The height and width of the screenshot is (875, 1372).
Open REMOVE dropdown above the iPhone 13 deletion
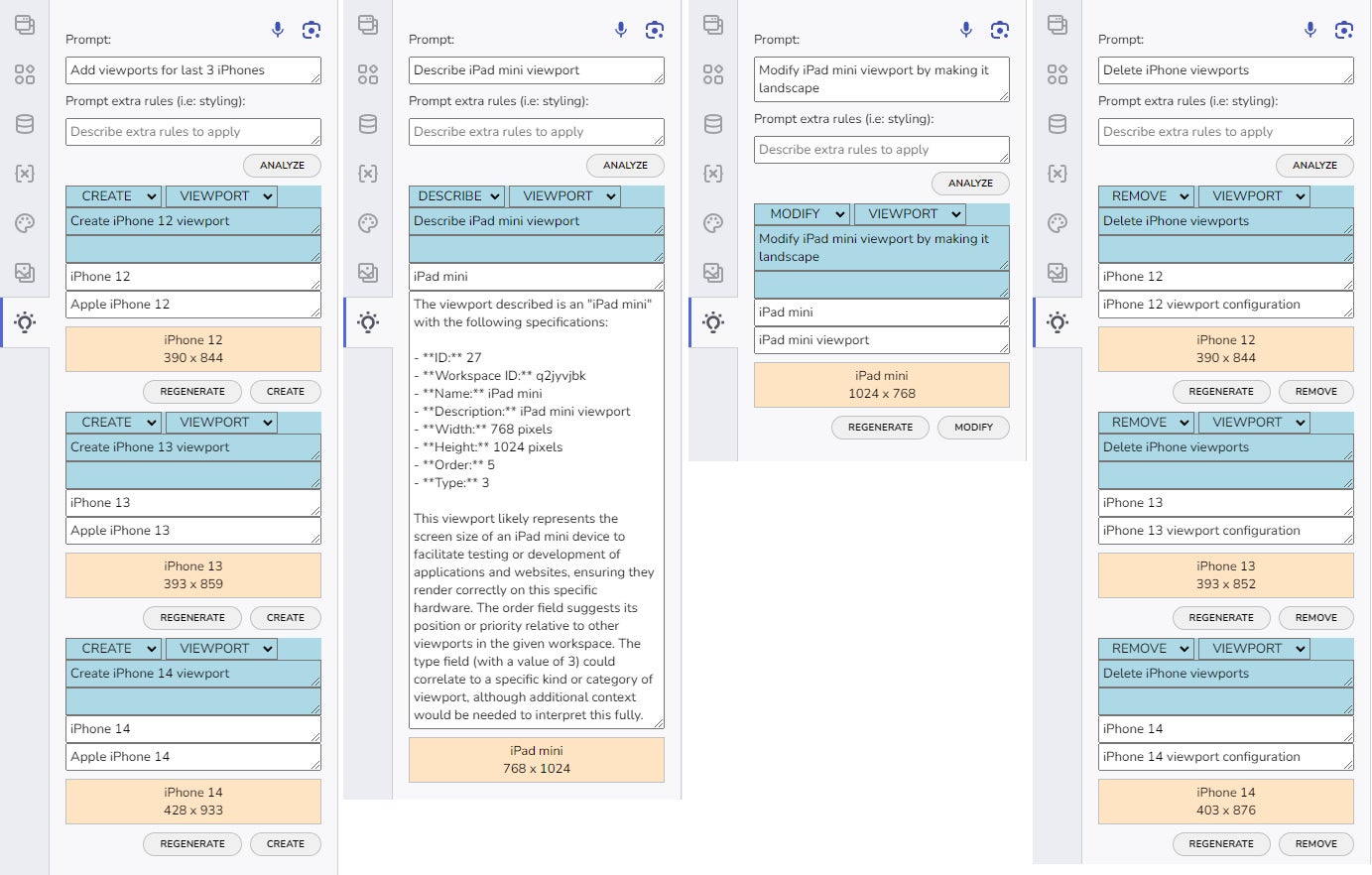pyautogui.click(x=1148, y=423)
